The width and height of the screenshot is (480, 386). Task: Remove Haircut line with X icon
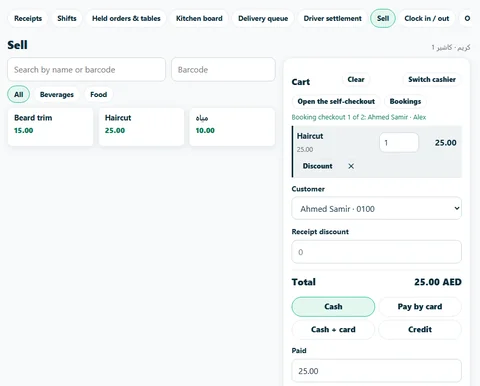pyautogui.click(x=351, y=166)
